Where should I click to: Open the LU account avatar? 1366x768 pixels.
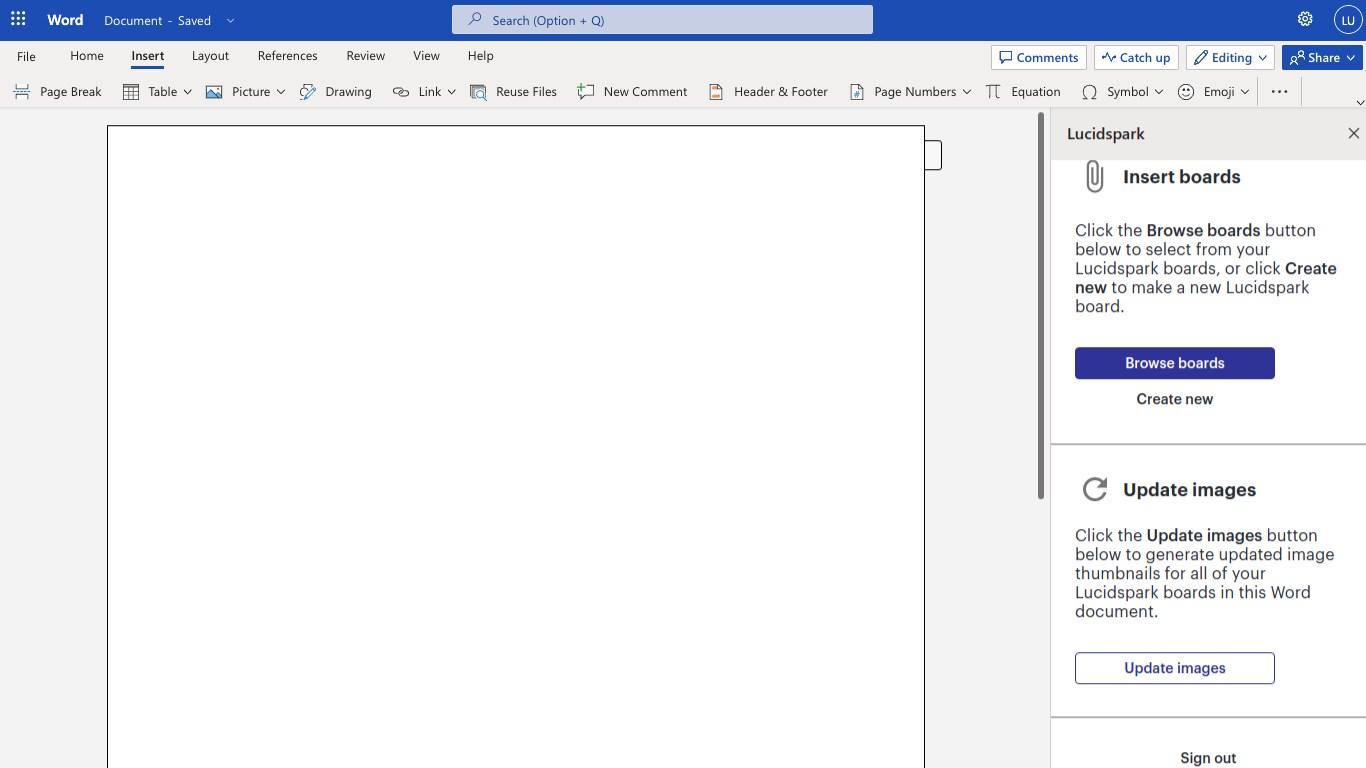tap(1348, 19)
